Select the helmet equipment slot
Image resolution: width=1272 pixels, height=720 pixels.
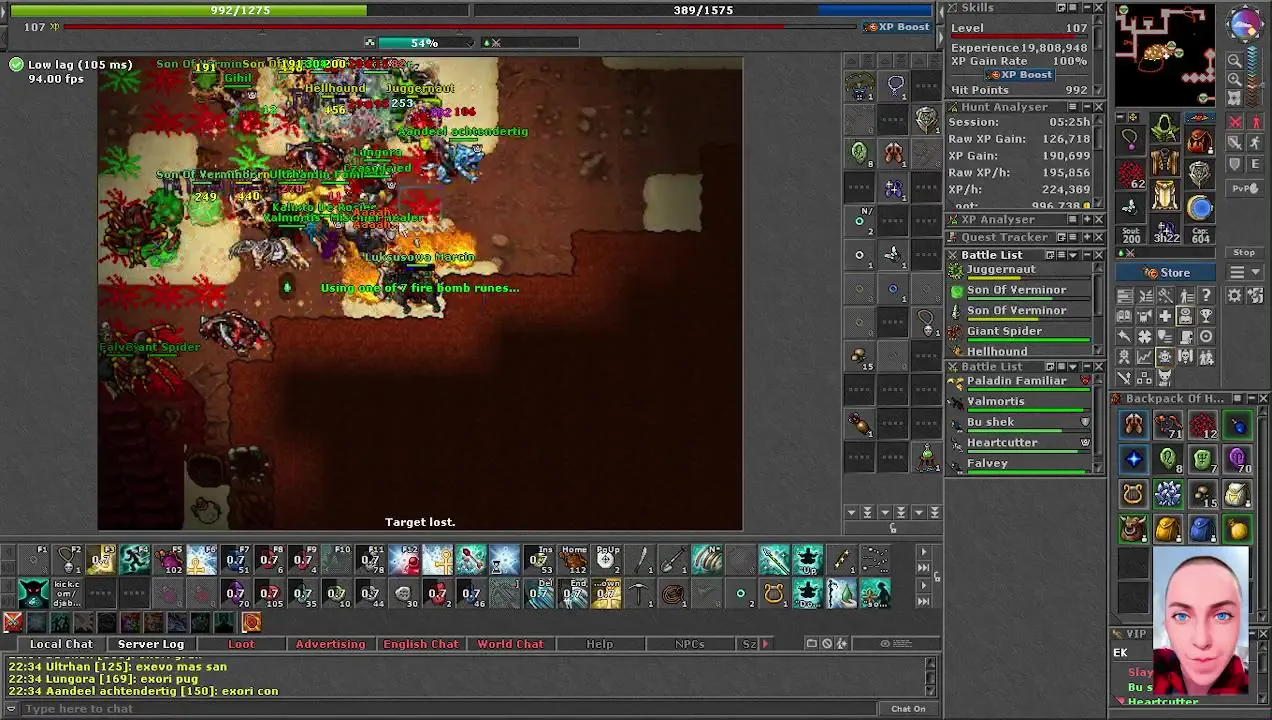[x=1165, y=127]
